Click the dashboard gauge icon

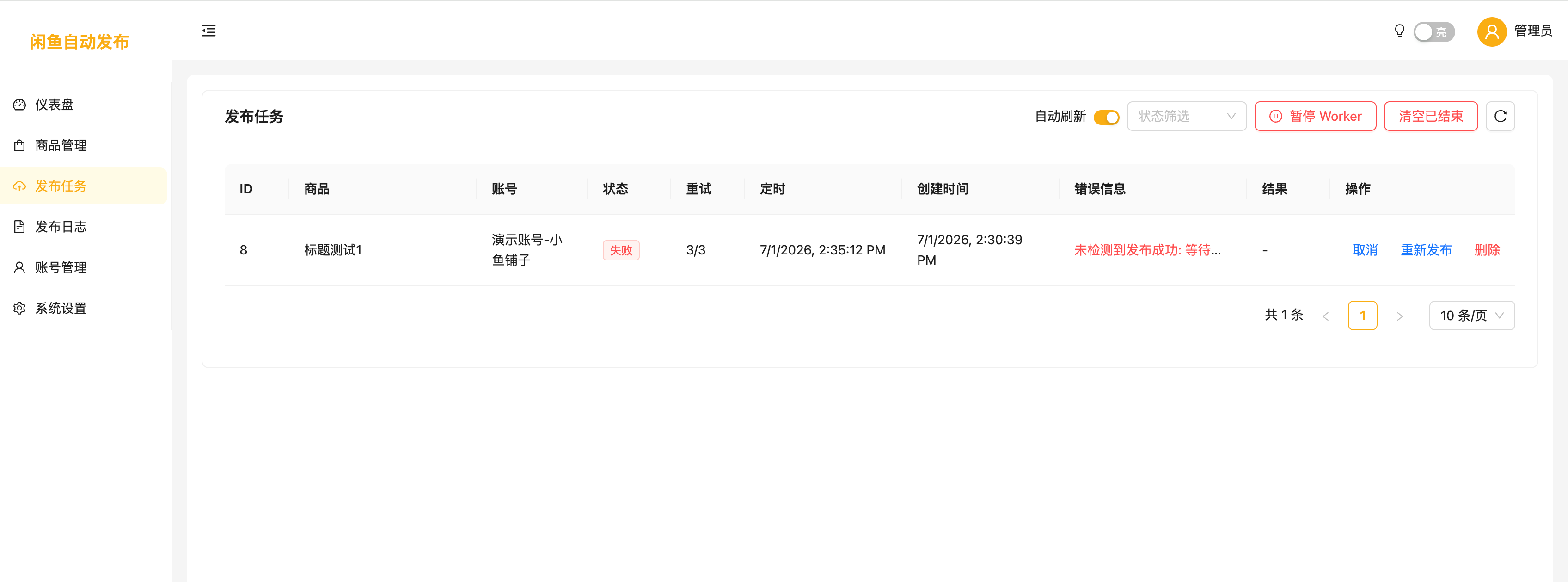19,105
